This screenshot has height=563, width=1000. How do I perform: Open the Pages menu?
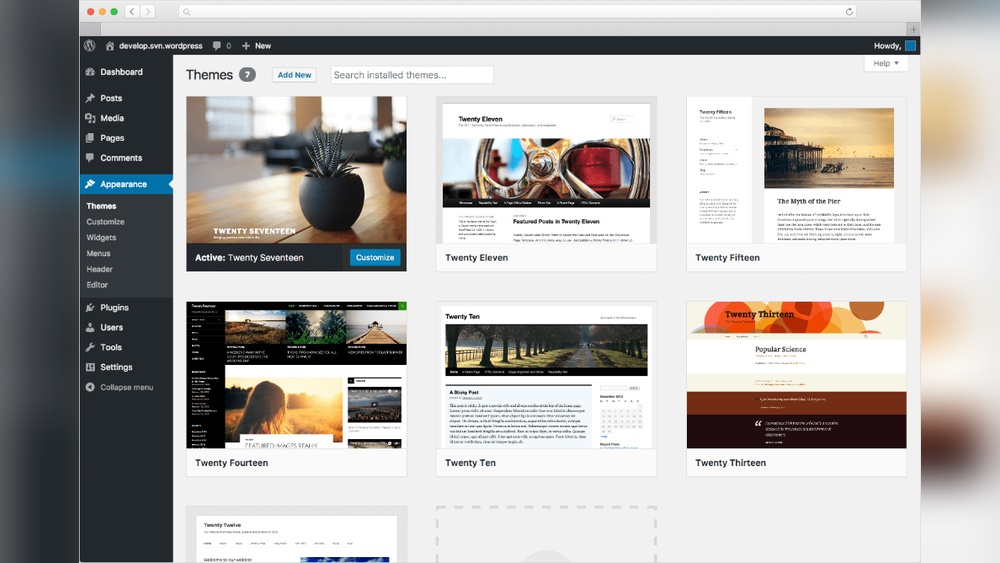pos(112,138)
